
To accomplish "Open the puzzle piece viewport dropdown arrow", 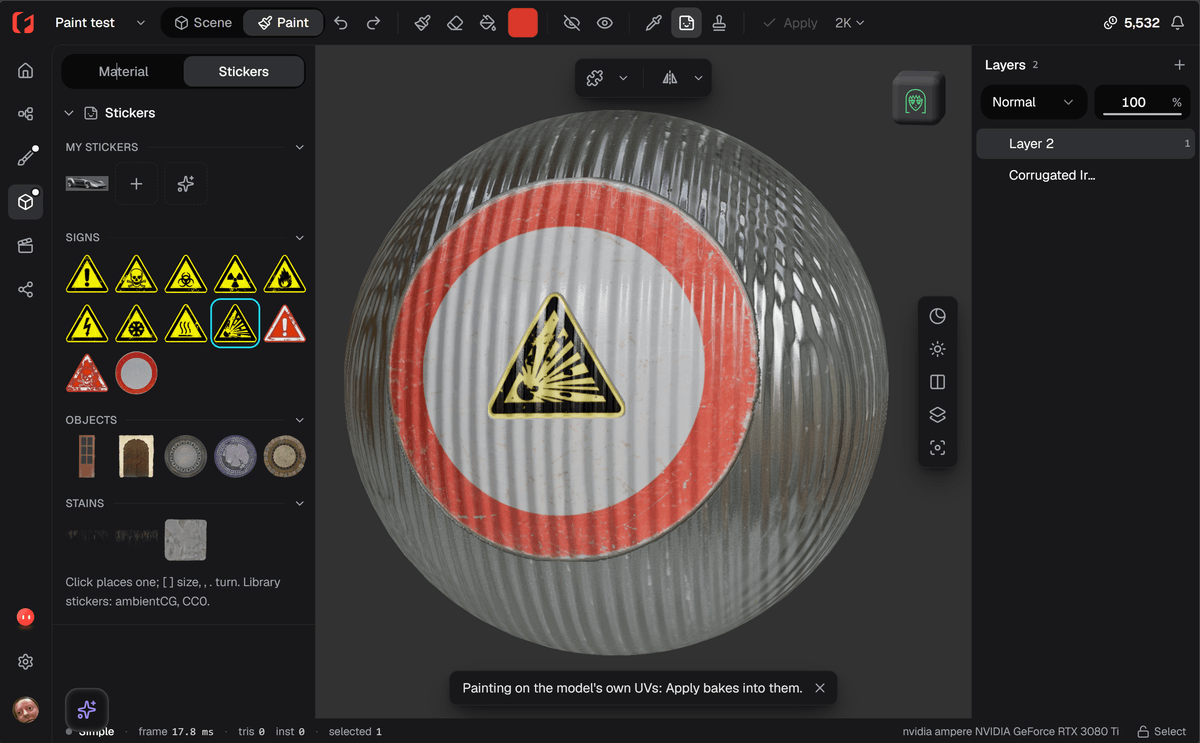I will (x=624, y=78).
